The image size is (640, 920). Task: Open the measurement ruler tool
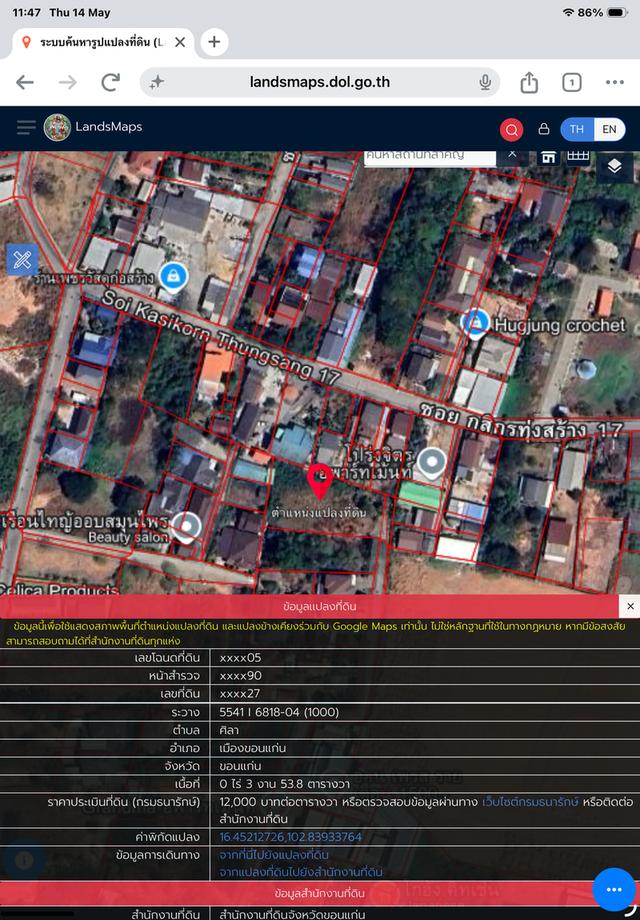(x=22, y=259)
